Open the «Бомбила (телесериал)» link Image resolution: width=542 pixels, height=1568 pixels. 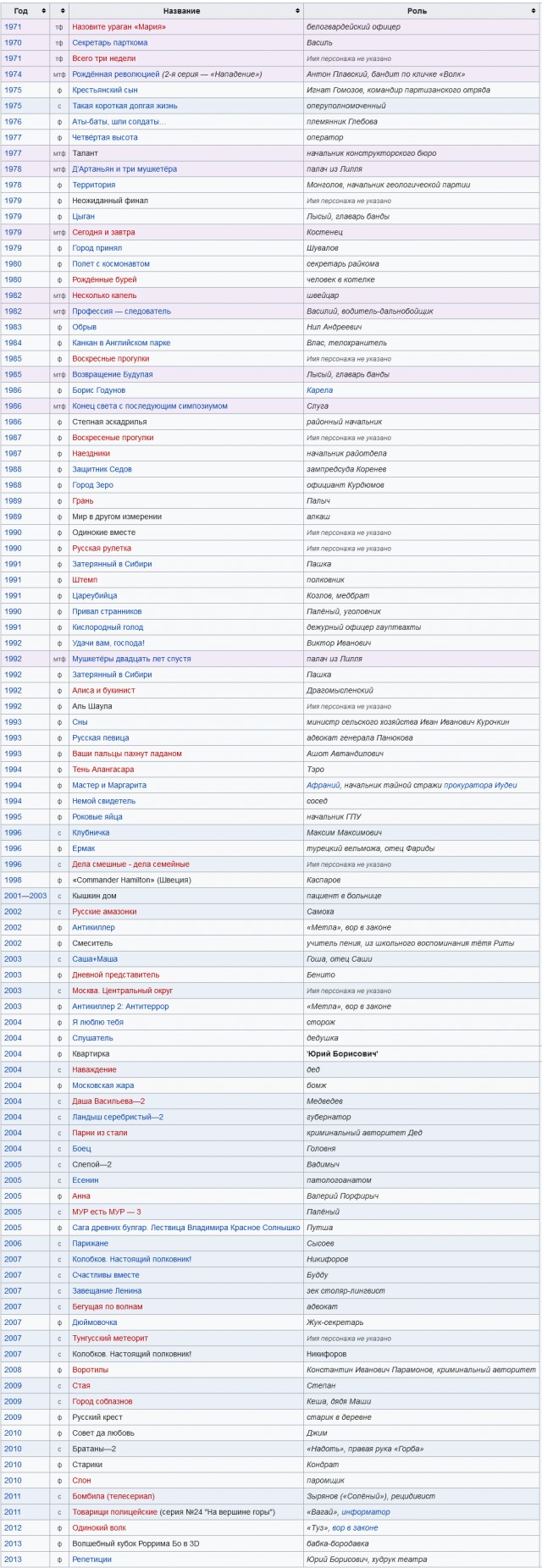click(113, 1496)
